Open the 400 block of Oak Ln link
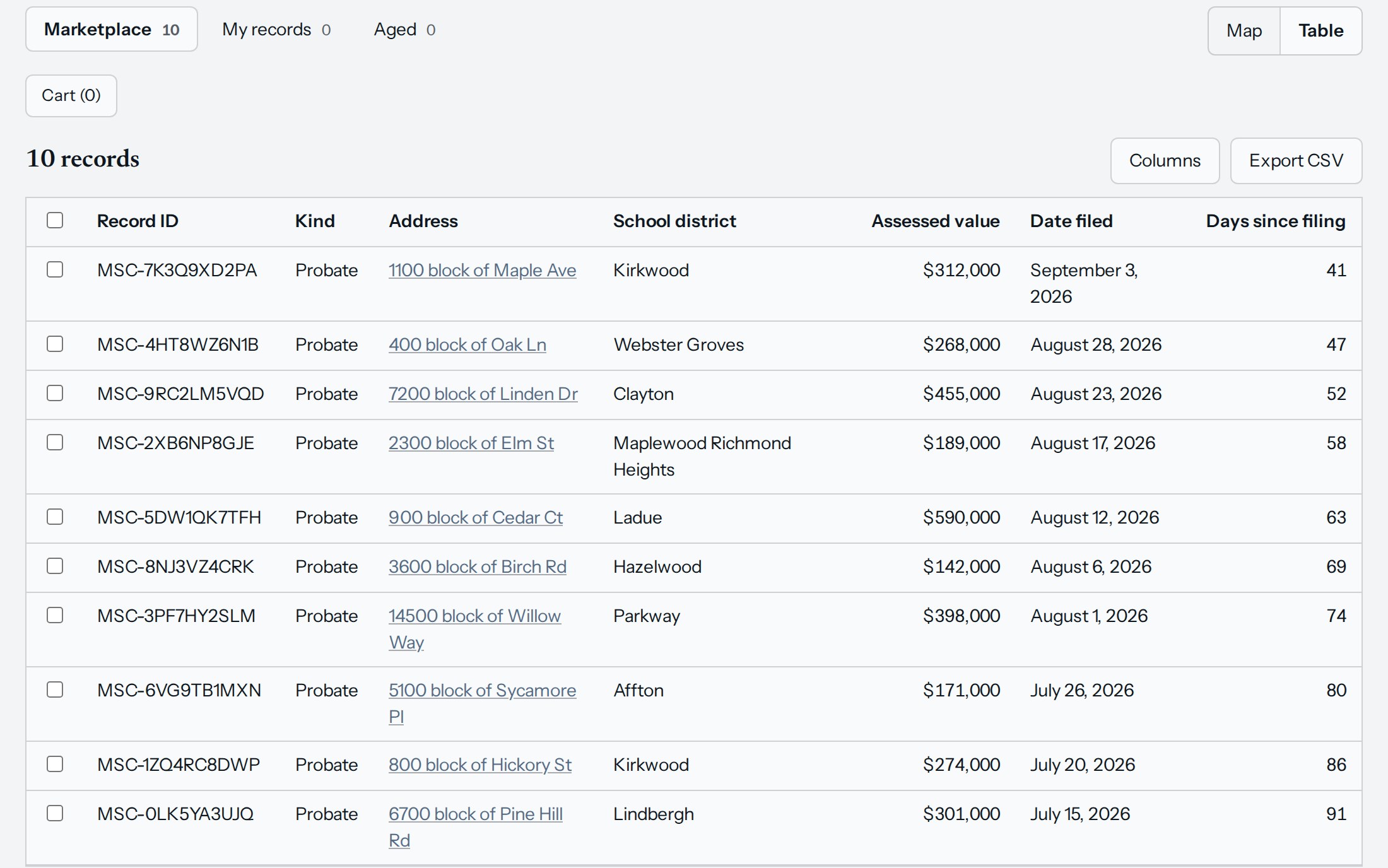 [468, 345]
